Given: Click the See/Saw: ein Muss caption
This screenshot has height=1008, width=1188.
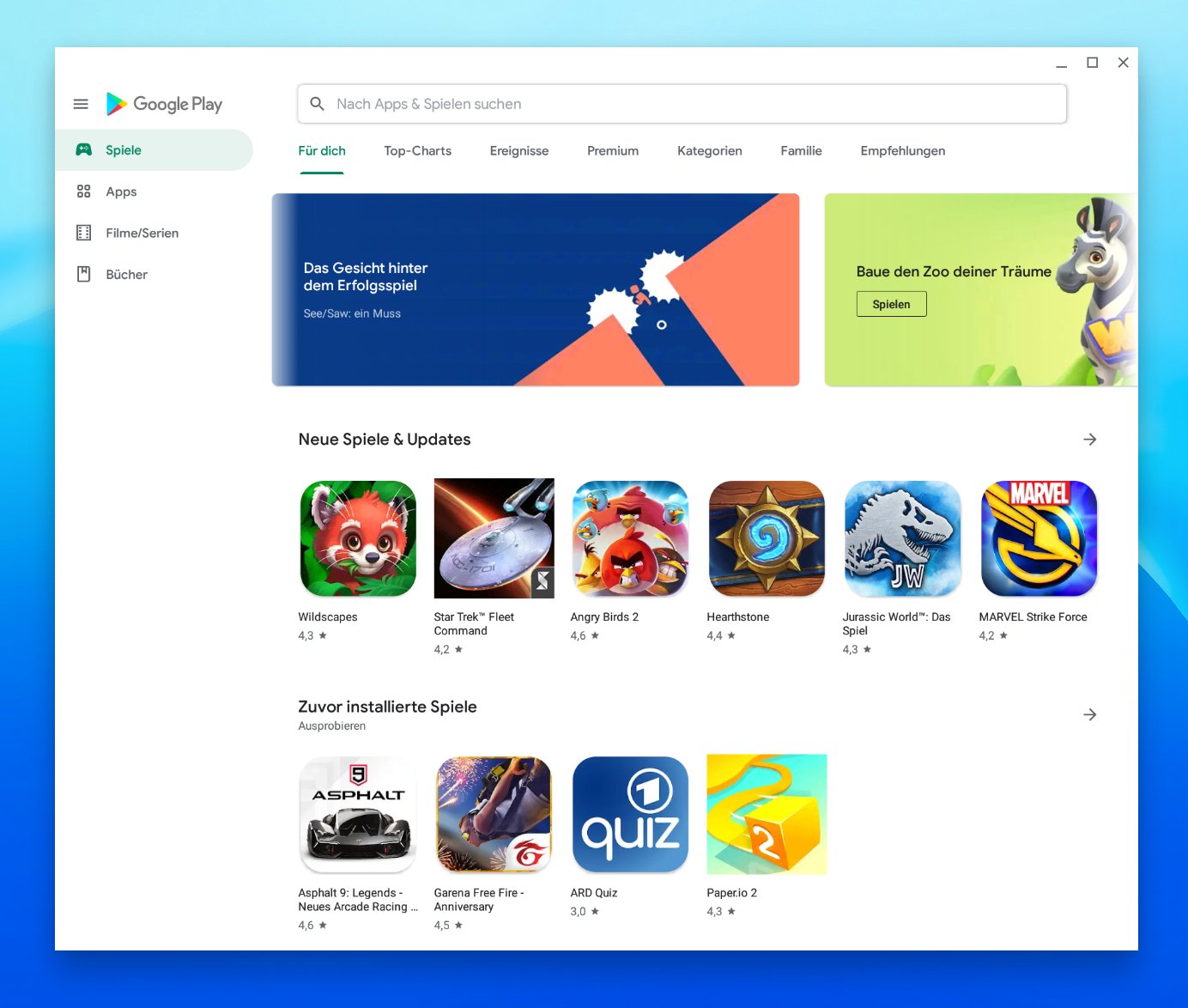Looking at the screenshot, I should coord(352,314).
